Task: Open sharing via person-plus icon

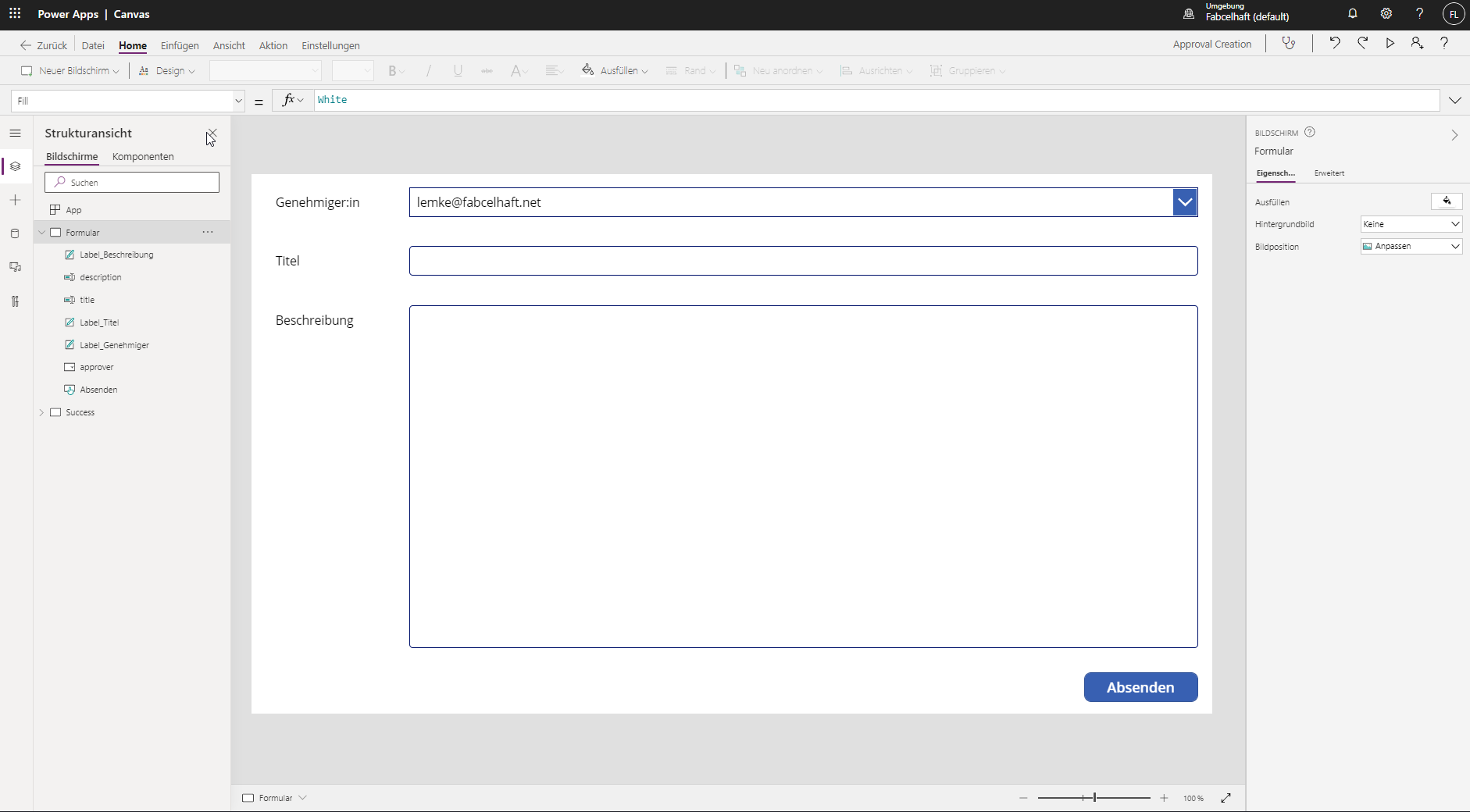Action: [x=1418, y=44]
